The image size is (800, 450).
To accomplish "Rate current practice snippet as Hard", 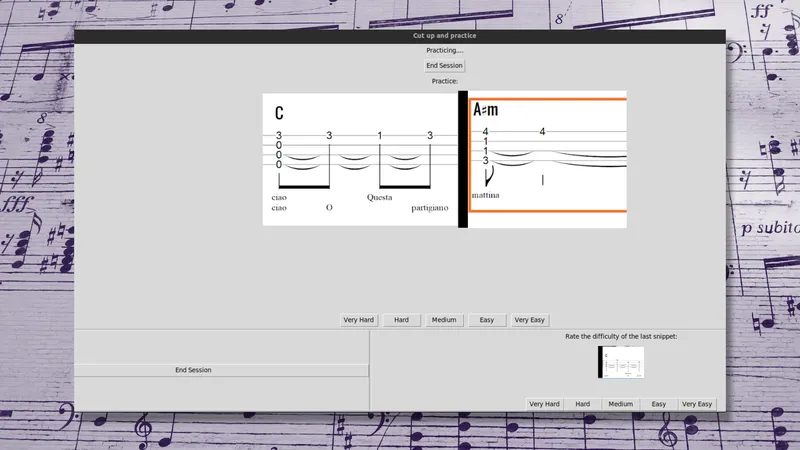I will pos(401,320).
